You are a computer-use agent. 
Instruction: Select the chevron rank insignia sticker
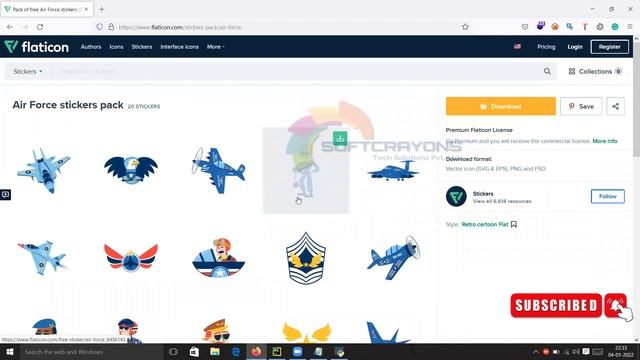306,258
